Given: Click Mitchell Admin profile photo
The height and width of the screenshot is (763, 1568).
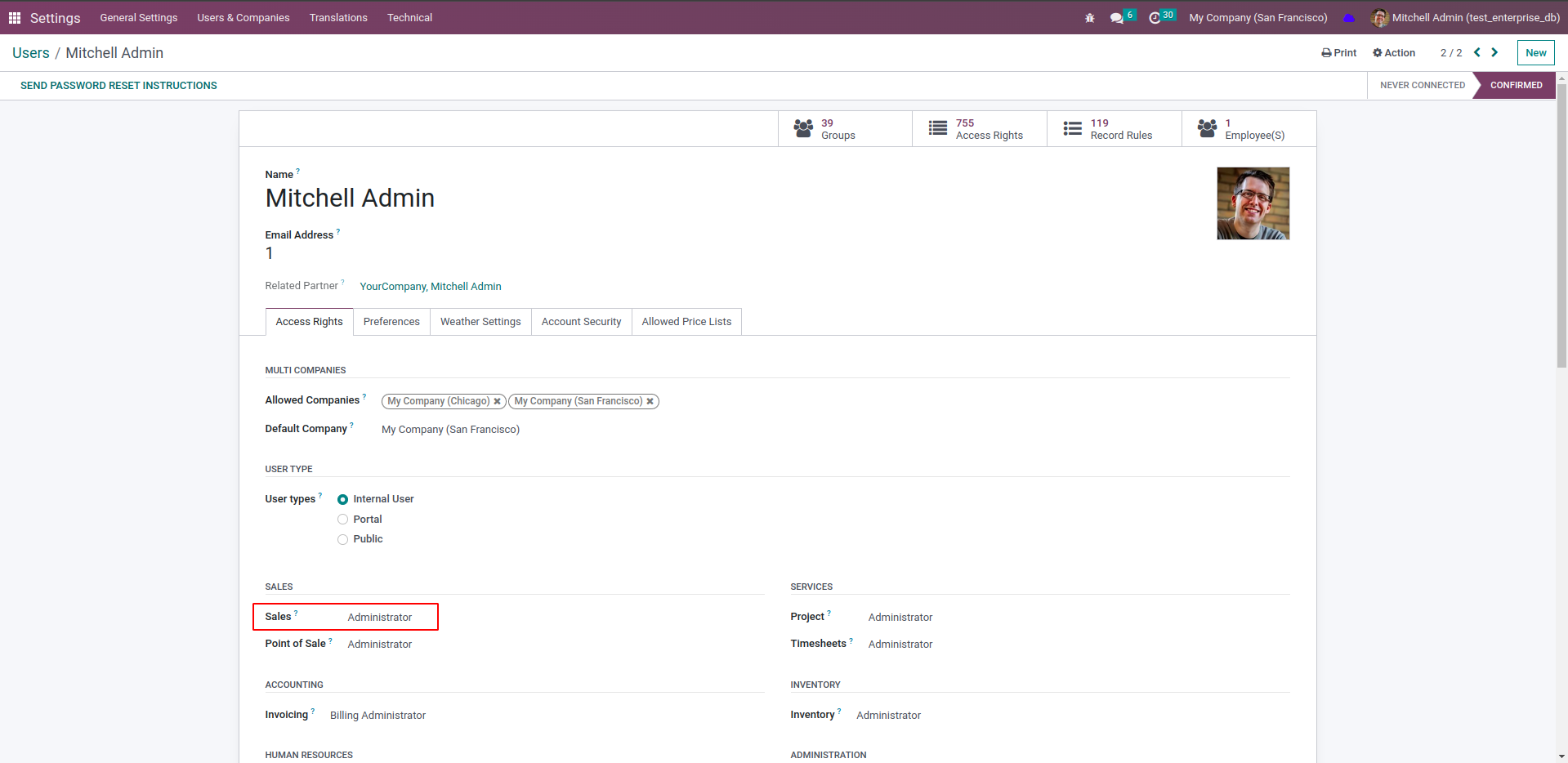Looking at the screenshot, I should [x=1253, y=203].
